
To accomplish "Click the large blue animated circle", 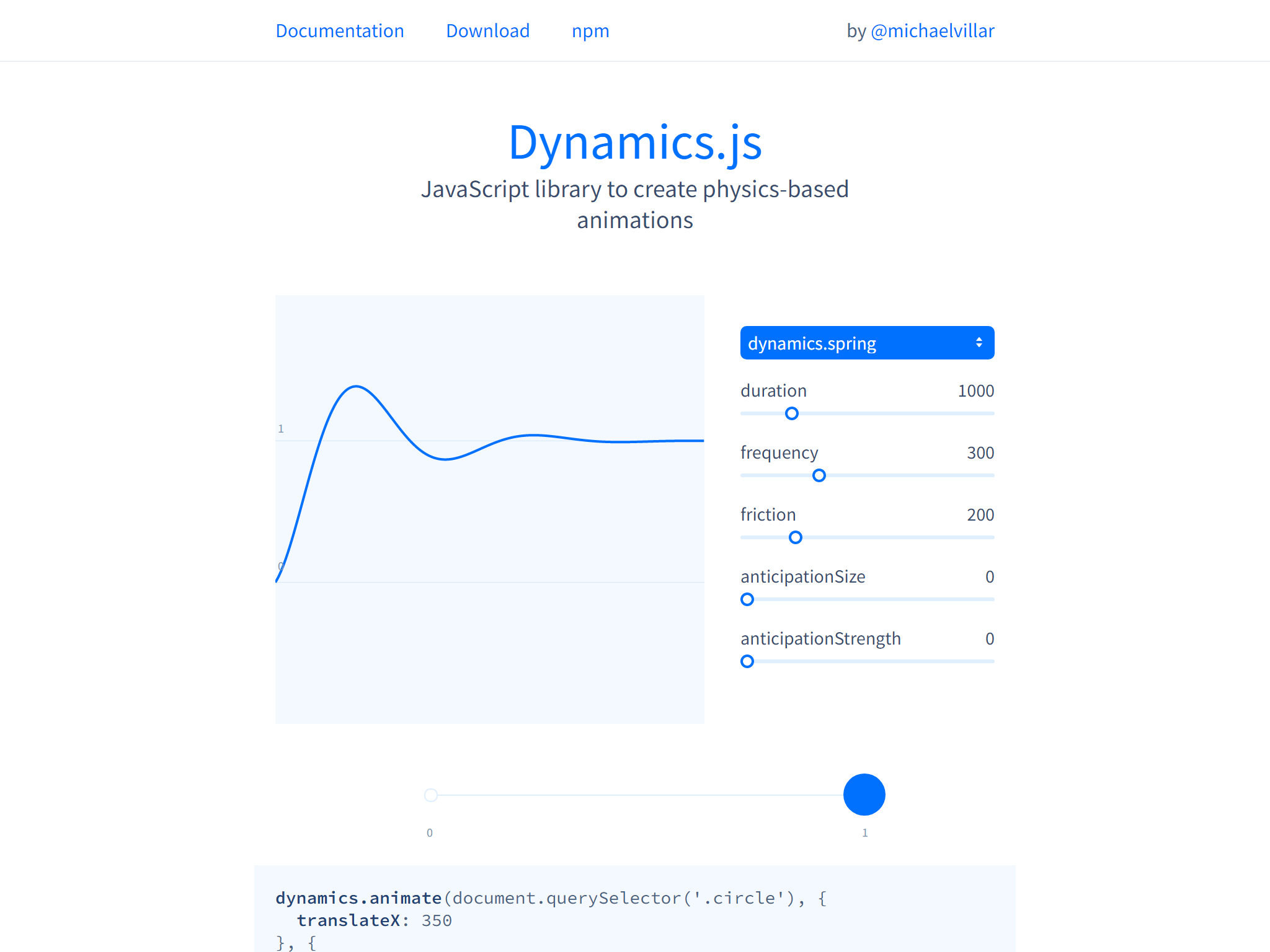I will (864, 795).
